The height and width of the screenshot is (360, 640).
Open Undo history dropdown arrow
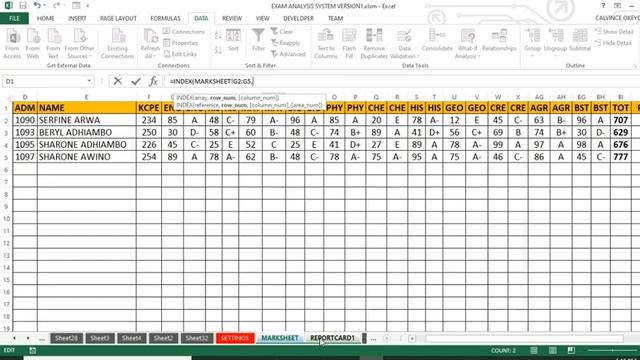tap(44, 6)
